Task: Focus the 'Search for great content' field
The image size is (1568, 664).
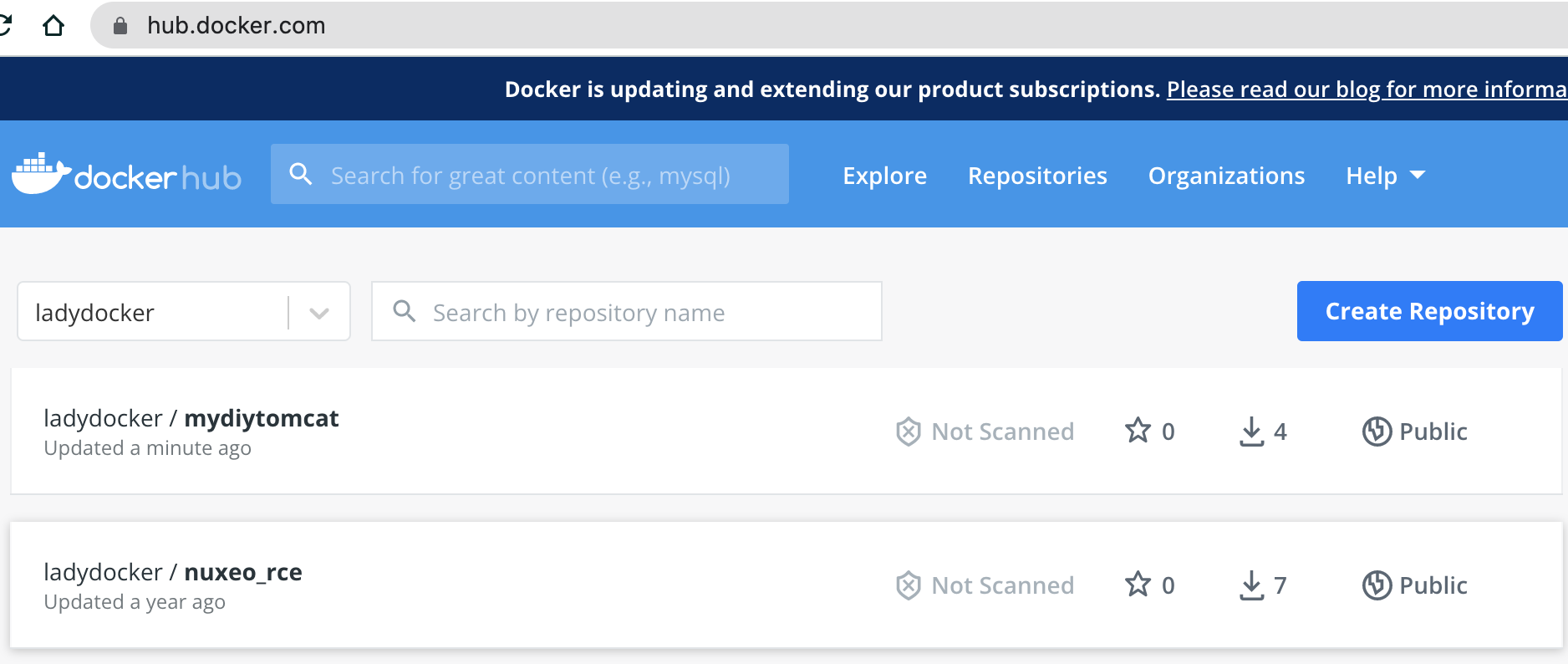Action: (530, 174)
